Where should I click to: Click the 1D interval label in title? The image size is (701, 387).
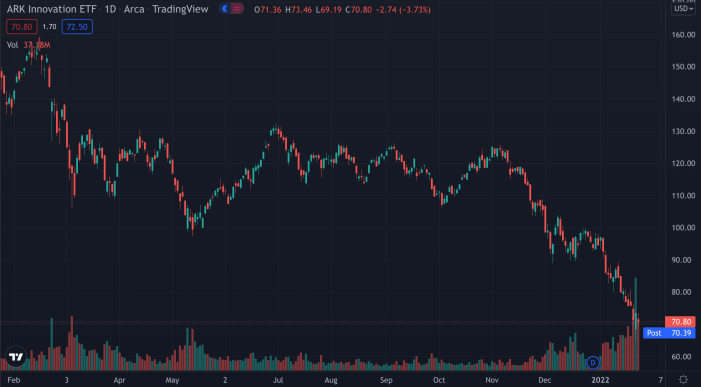pyautogui.click(x=110, y=9)
